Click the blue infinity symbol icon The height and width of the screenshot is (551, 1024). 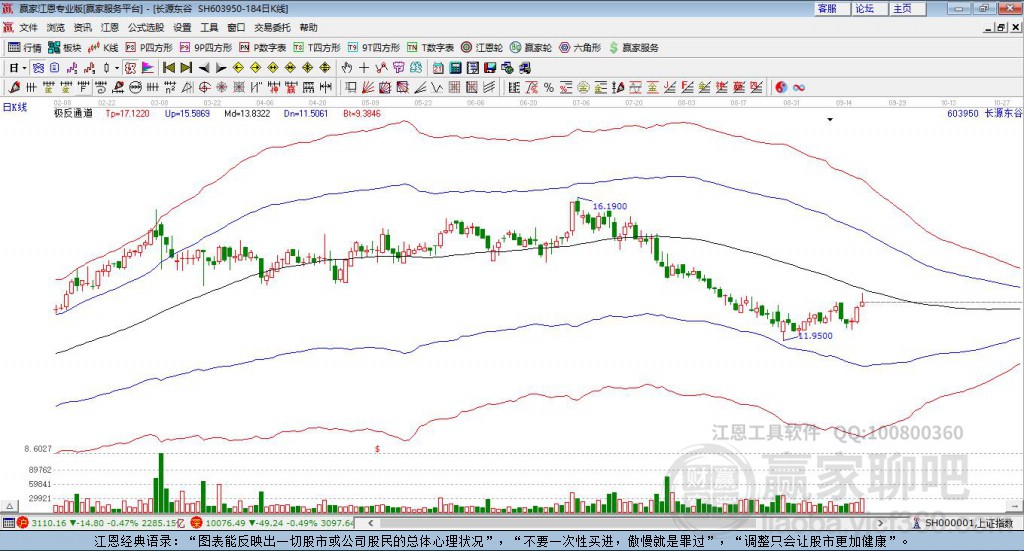click(x=799, y=87)
